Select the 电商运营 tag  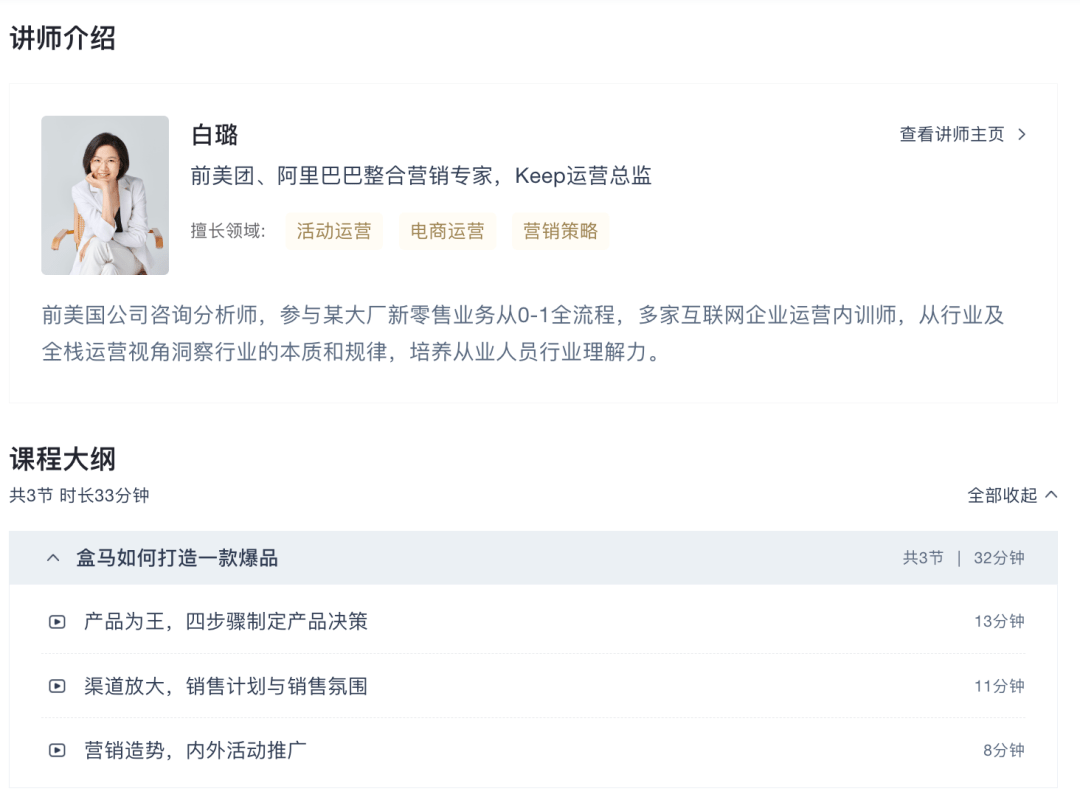[448, 231]
